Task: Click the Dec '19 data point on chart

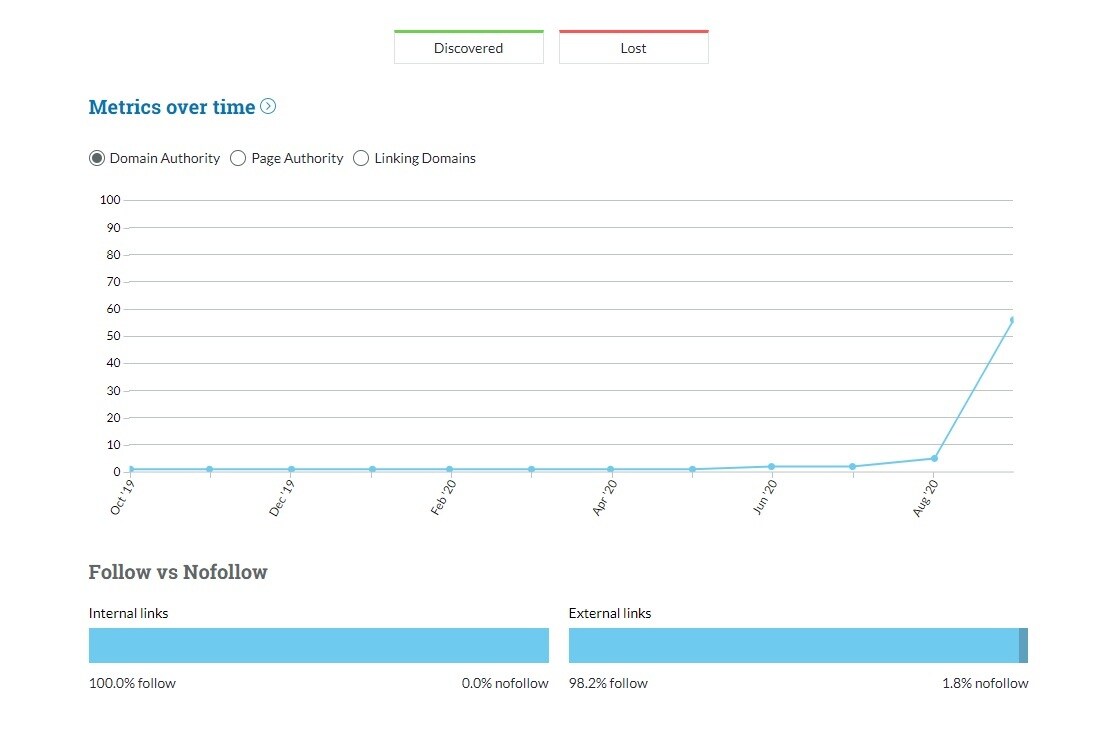Action: [291, 469]
